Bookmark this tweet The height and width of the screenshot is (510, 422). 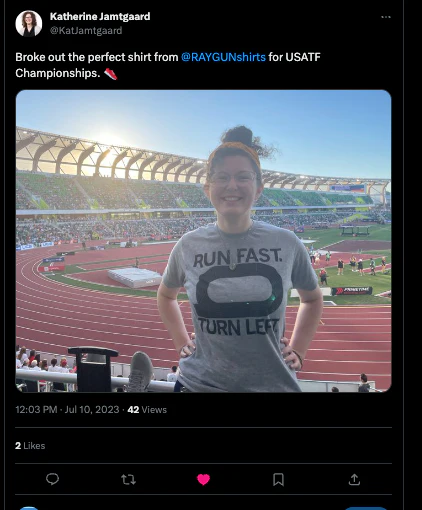[x=278, y=480]
